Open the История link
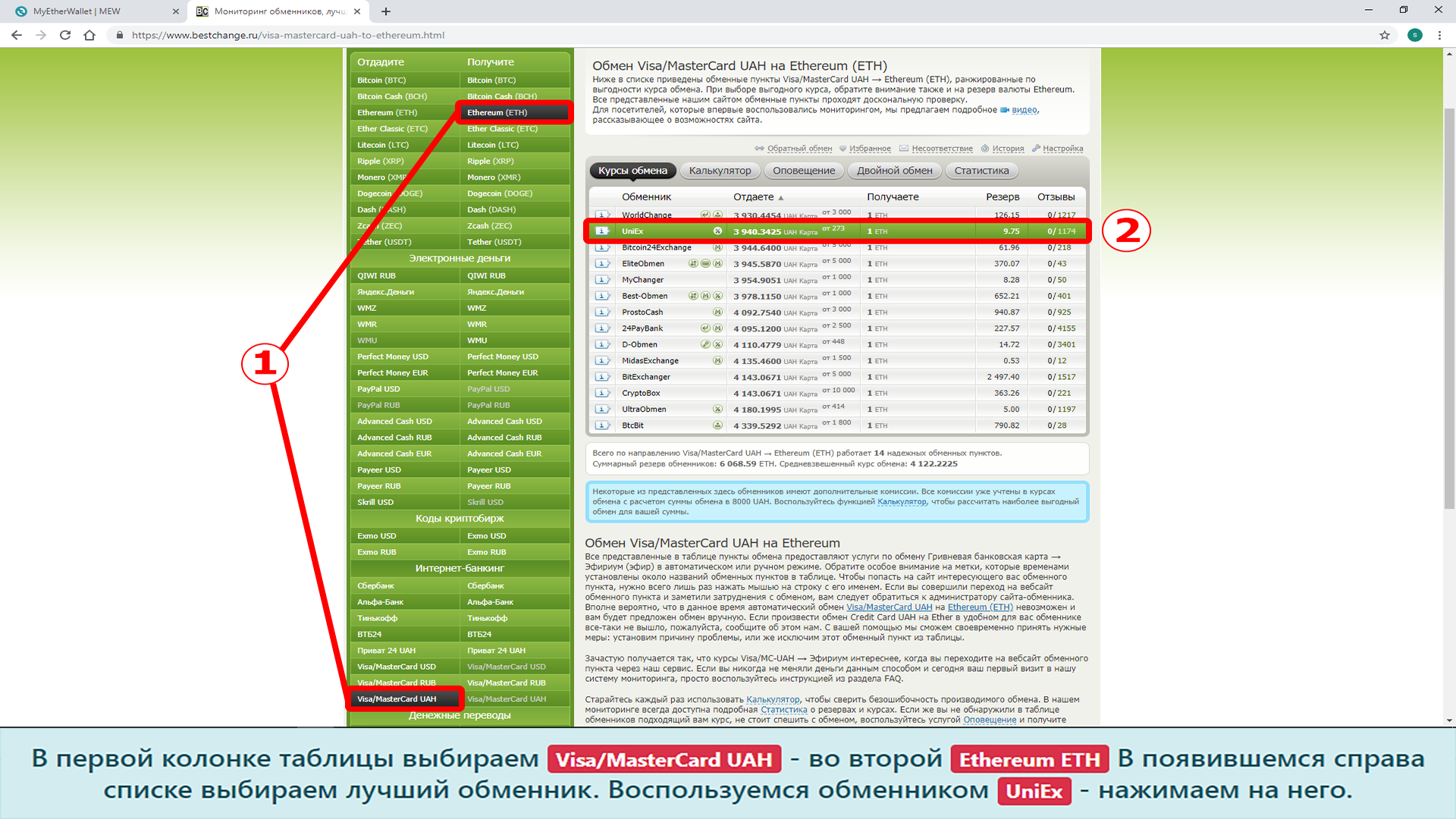Image resolution: width=1456 pixels, height=819 pixels. point(1008,149)
